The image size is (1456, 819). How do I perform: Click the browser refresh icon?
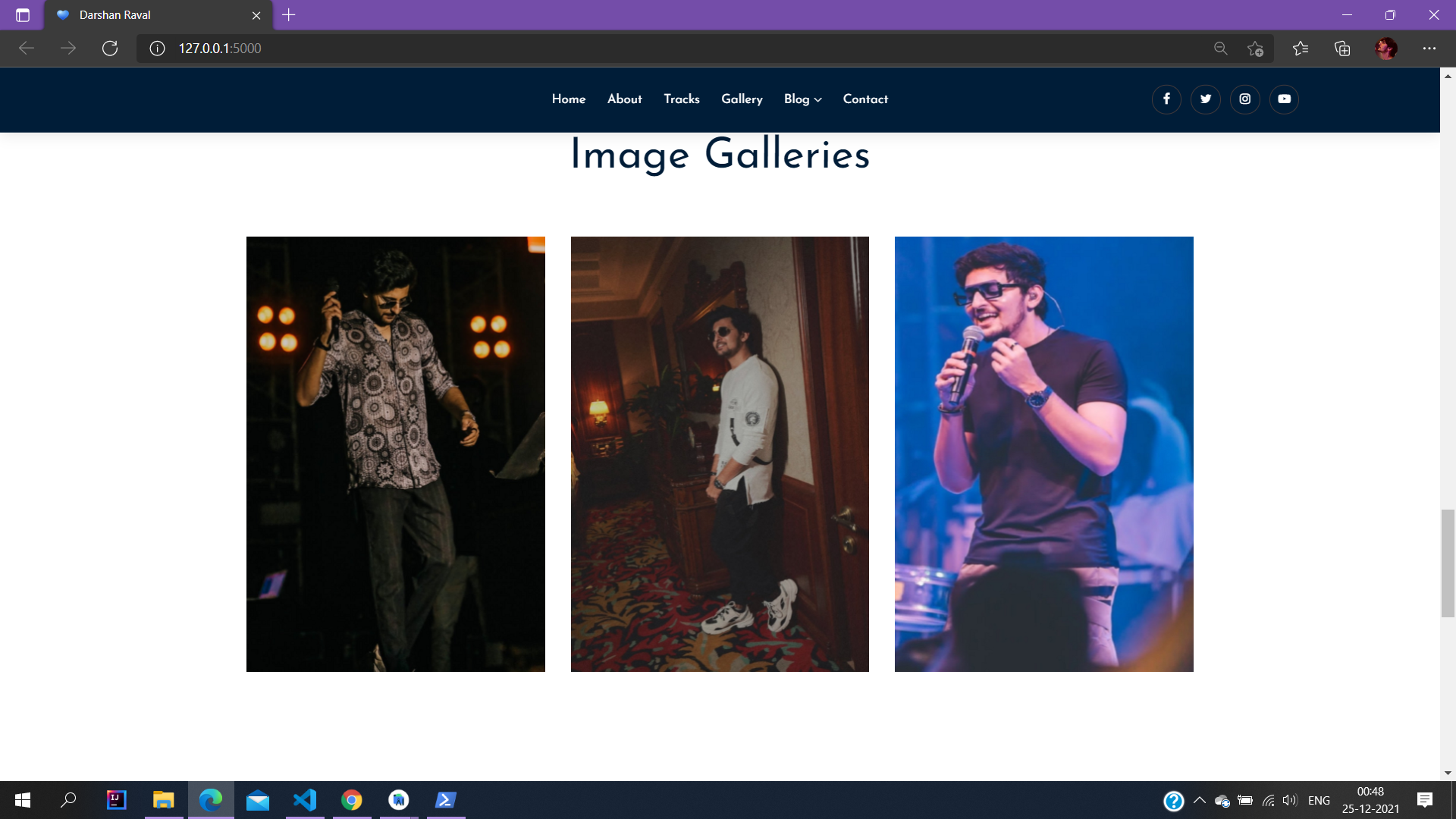(110, 49)
